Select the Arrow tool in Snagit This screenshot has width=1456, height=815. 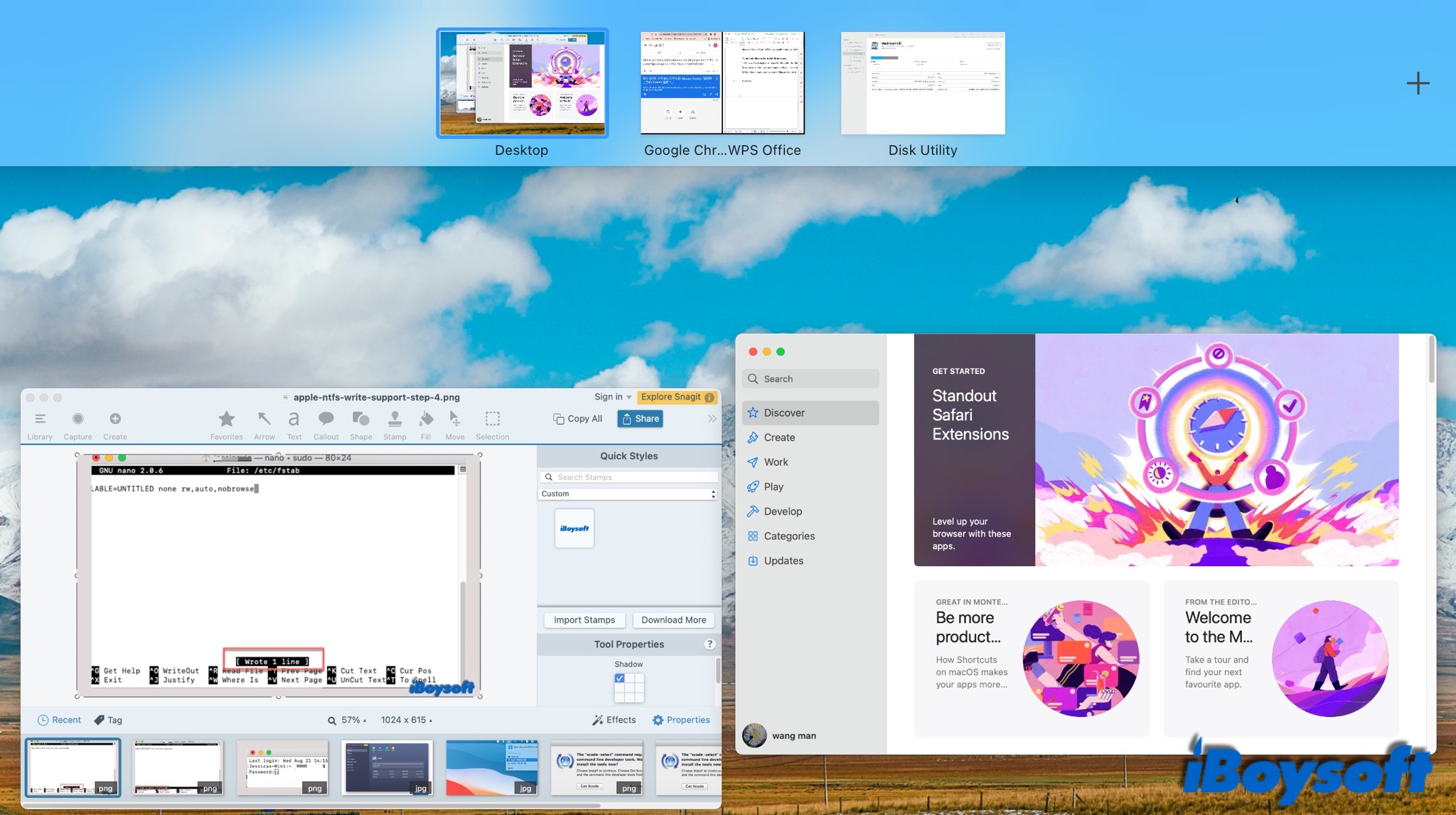tap(264, 420)
